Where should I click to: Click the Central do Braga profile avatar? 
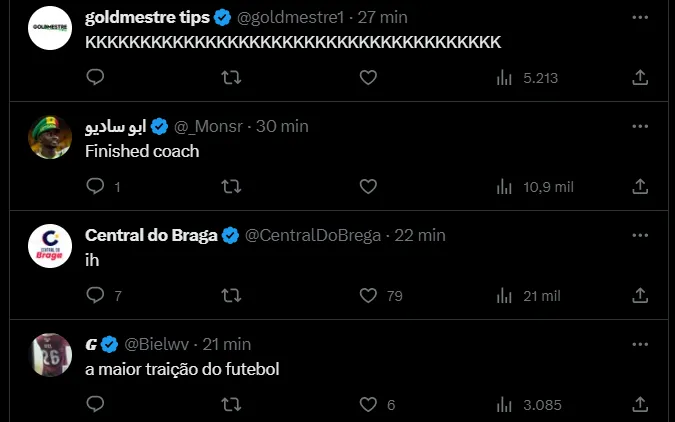click(50, 246)
